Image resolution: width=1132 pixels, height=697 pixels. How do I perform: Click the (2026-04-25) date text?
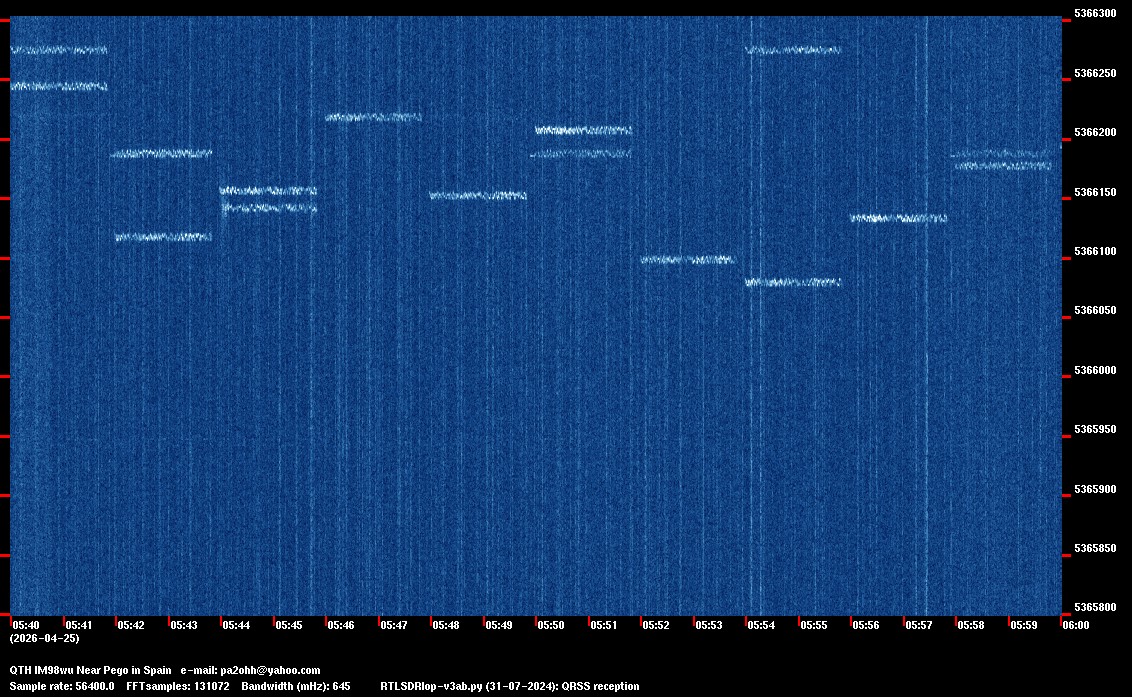[x=44, y=638]
